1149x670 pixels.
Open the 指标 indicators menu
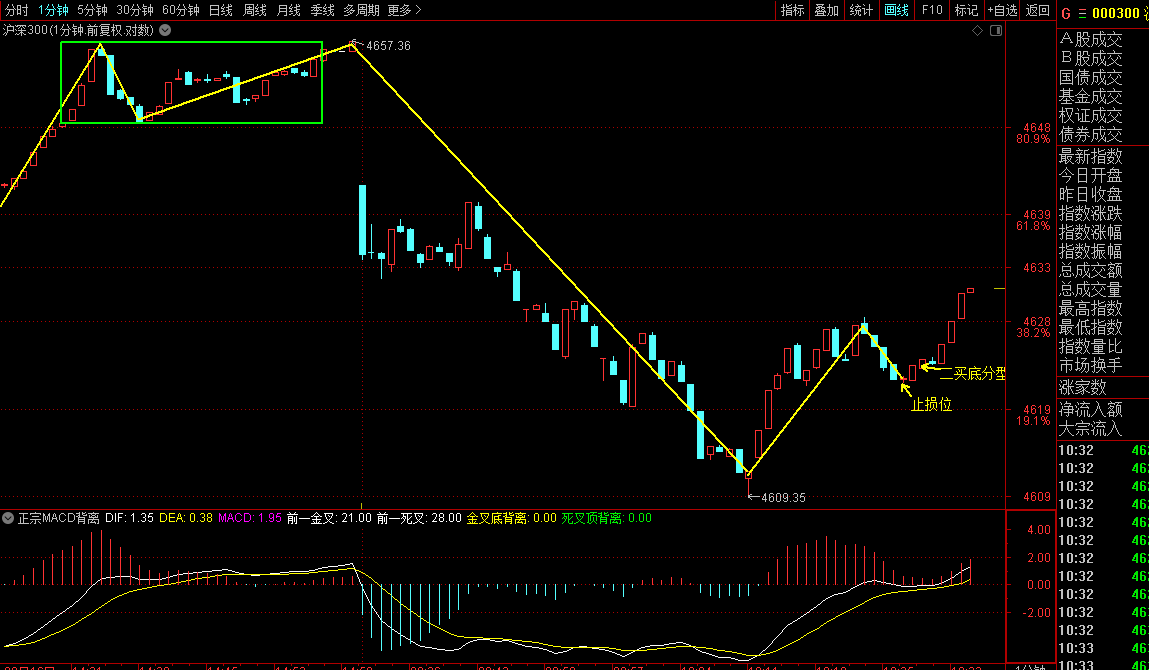[x=792, y=10]
